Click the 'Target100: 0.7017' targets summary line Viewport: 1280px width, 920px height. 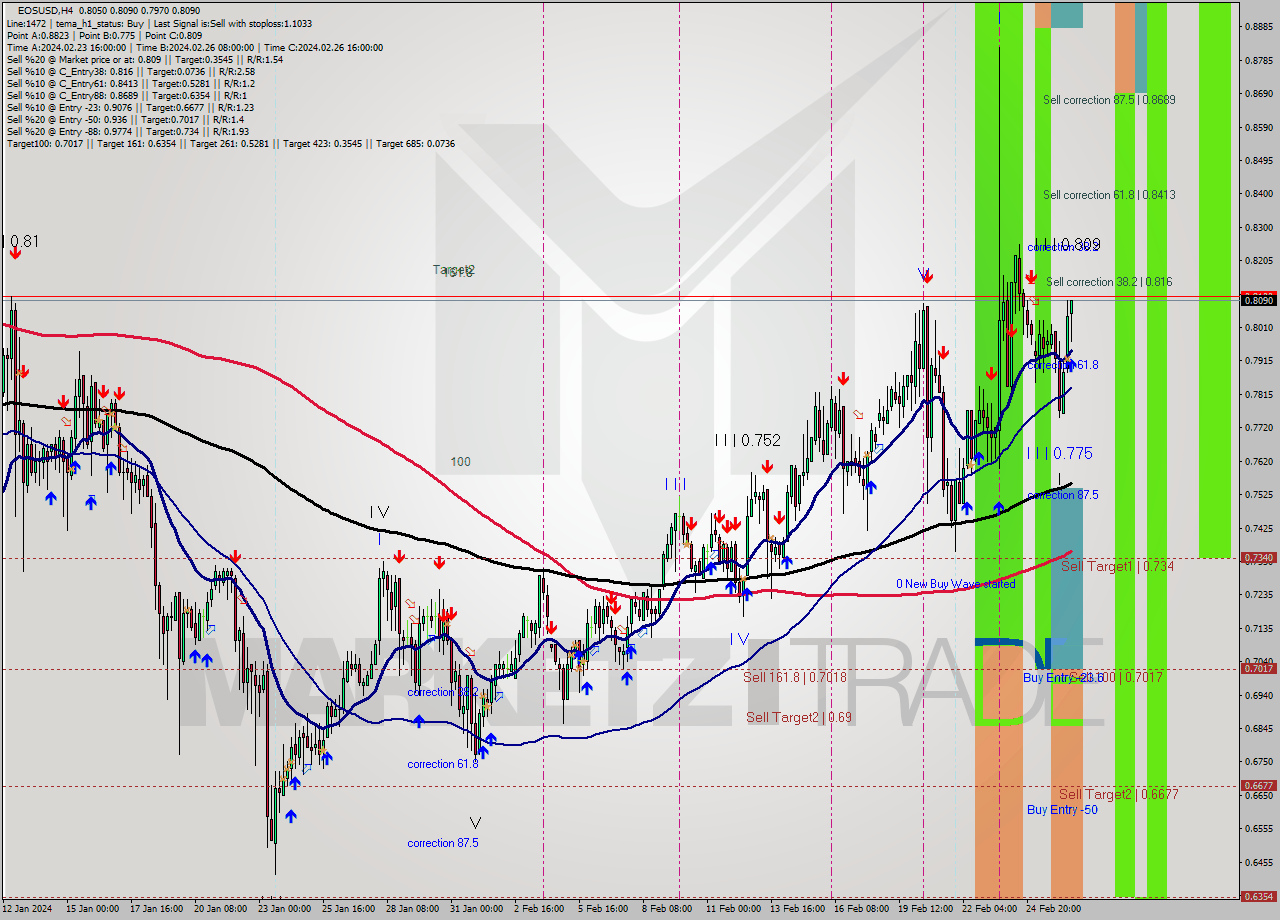231,143
